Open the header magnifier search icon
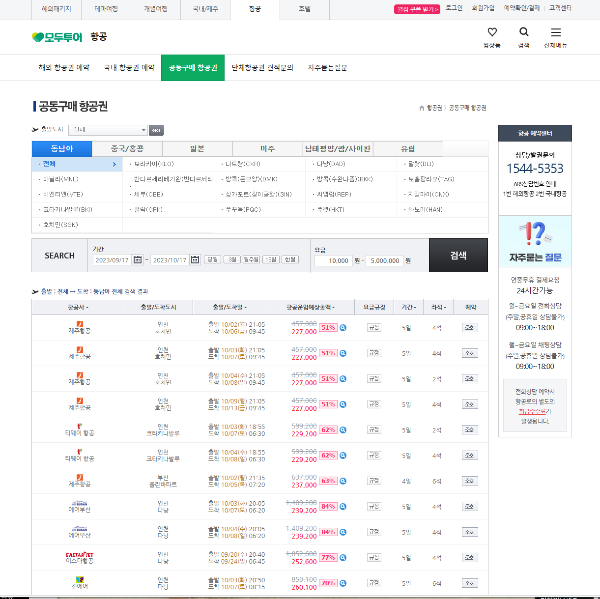 tap(523, 32)
